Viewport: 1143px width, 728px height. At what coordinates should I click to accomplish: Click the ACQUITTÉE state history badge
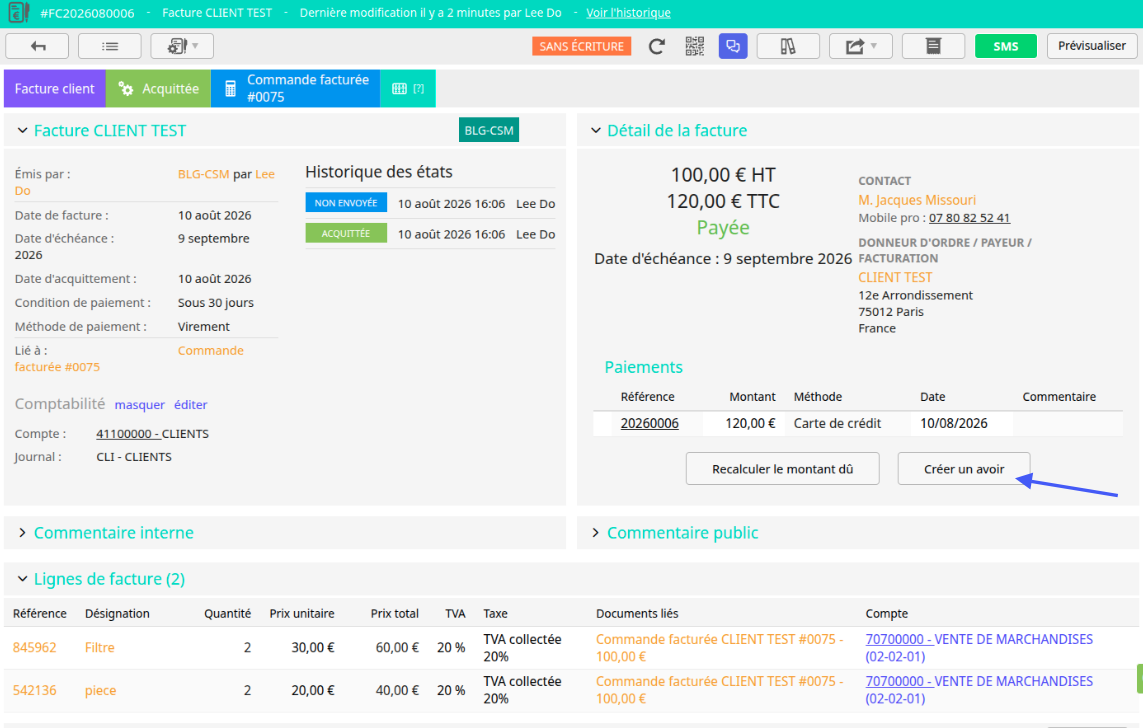(x=346, y=234)
